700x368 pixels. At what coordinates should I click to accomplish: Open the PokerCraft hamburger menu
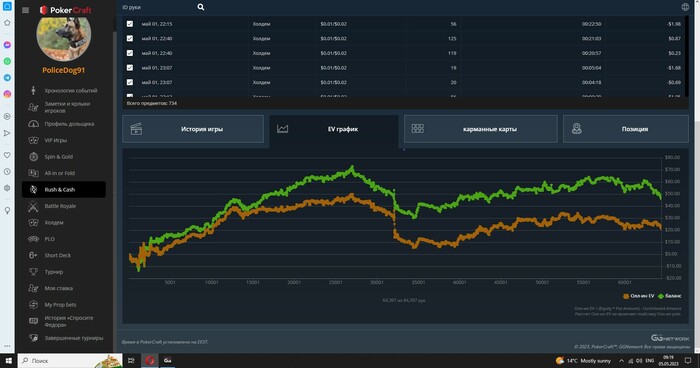coord(25,10)
